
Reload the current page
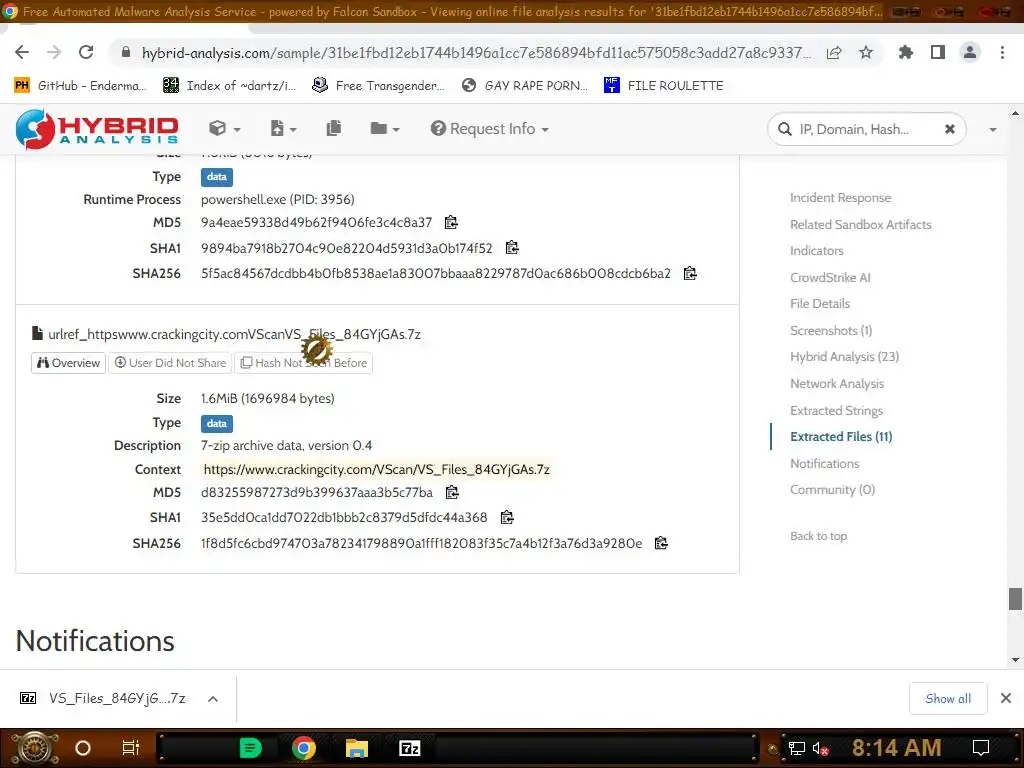(x=86, y=52)
